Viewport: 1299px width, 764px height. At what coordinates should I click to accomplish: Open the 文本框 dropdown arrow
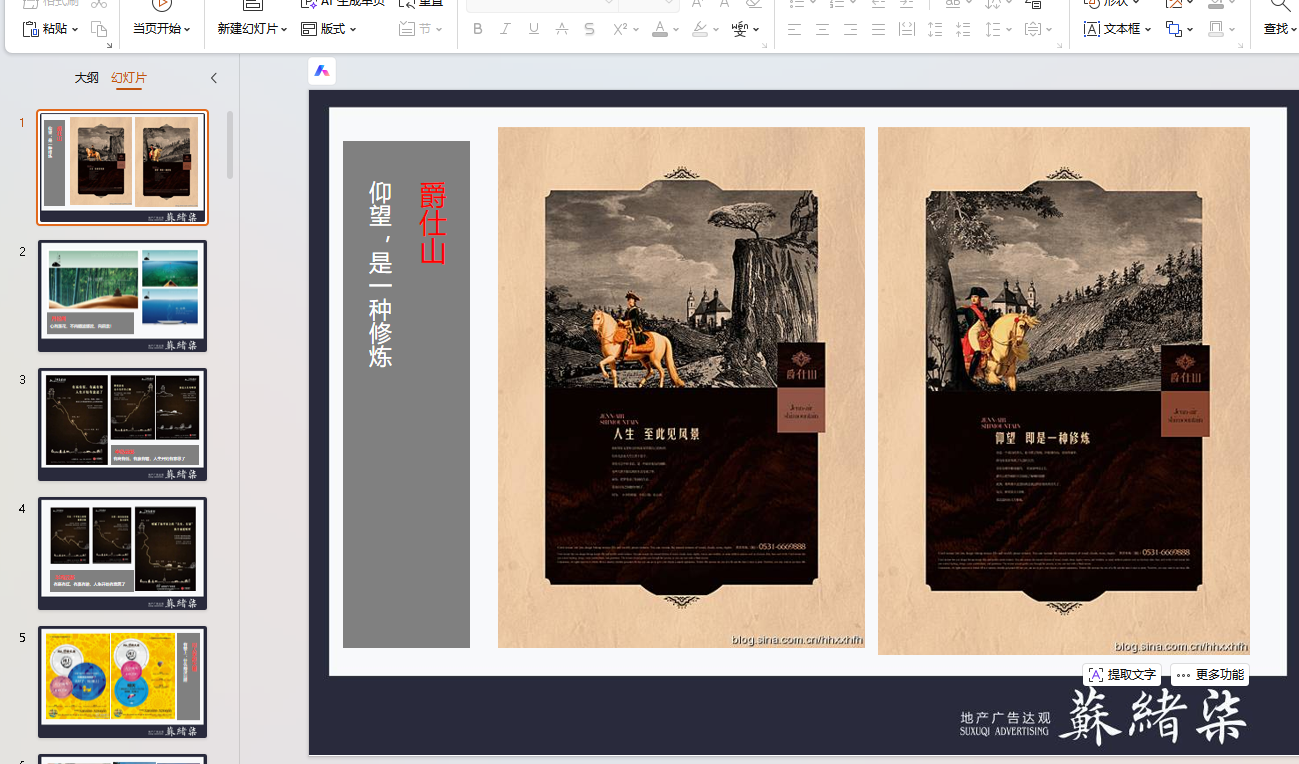coord(1148,30)
